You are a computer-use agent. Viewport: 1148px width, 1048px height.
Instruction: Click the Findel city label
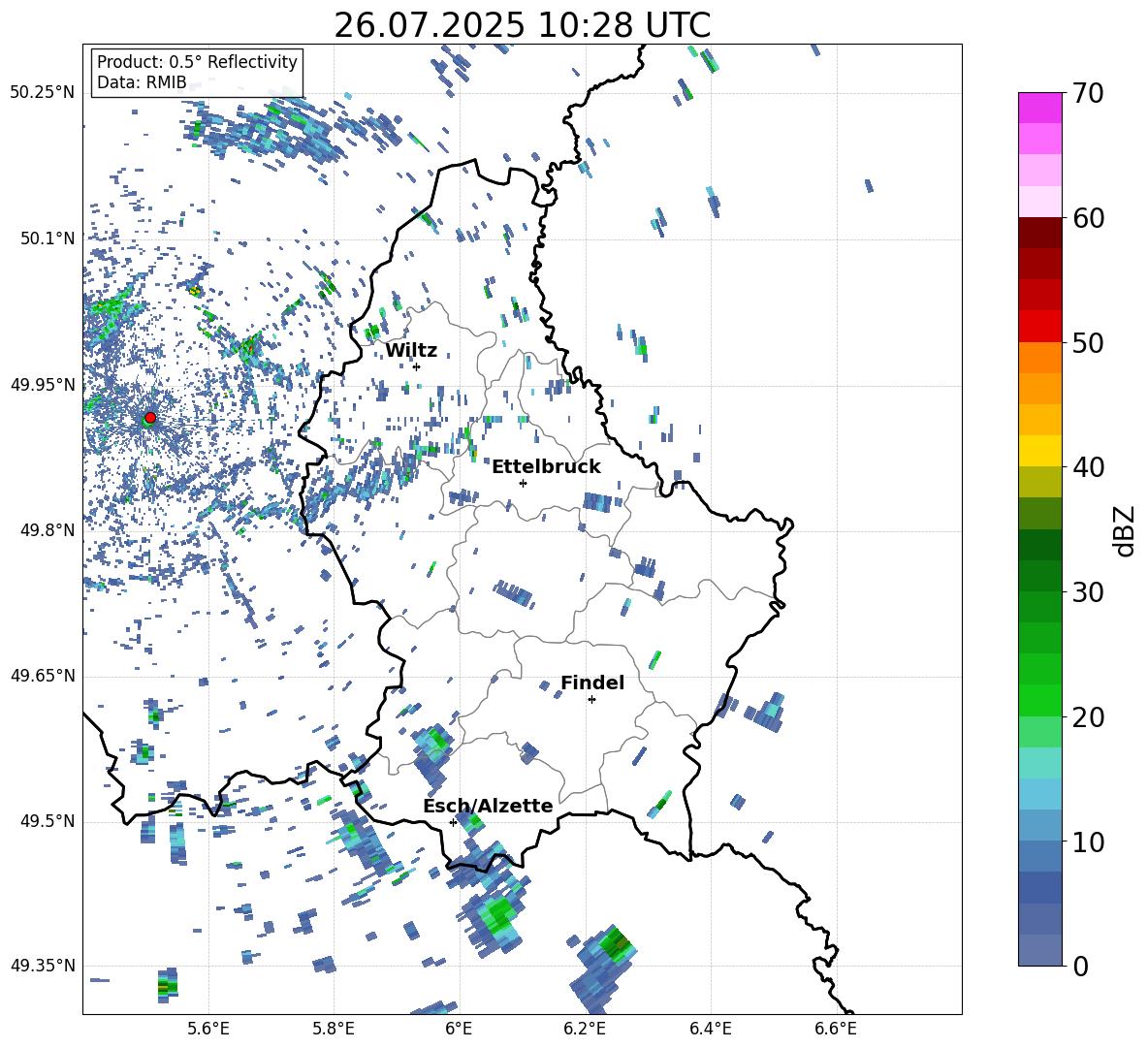(x=592, y=683)
